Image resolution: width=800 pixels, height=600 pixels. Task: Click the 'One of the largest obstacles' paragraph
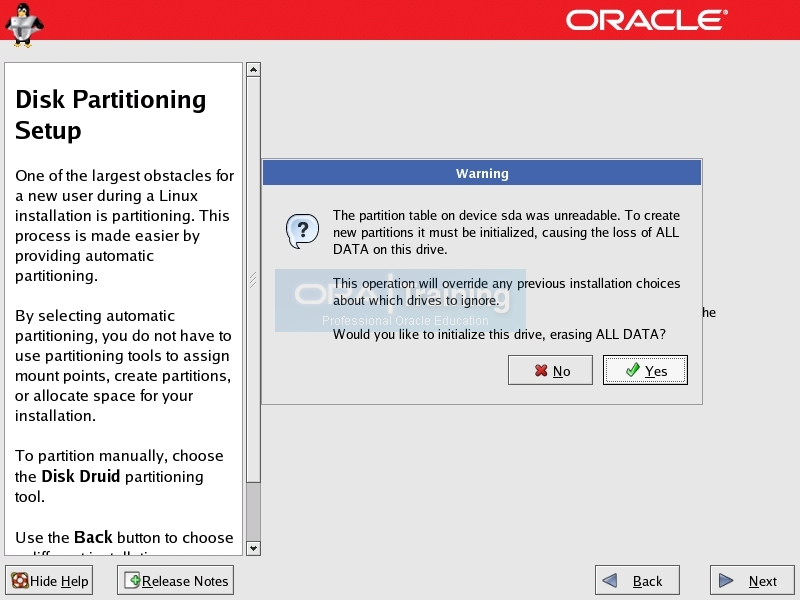pos(124,226)
